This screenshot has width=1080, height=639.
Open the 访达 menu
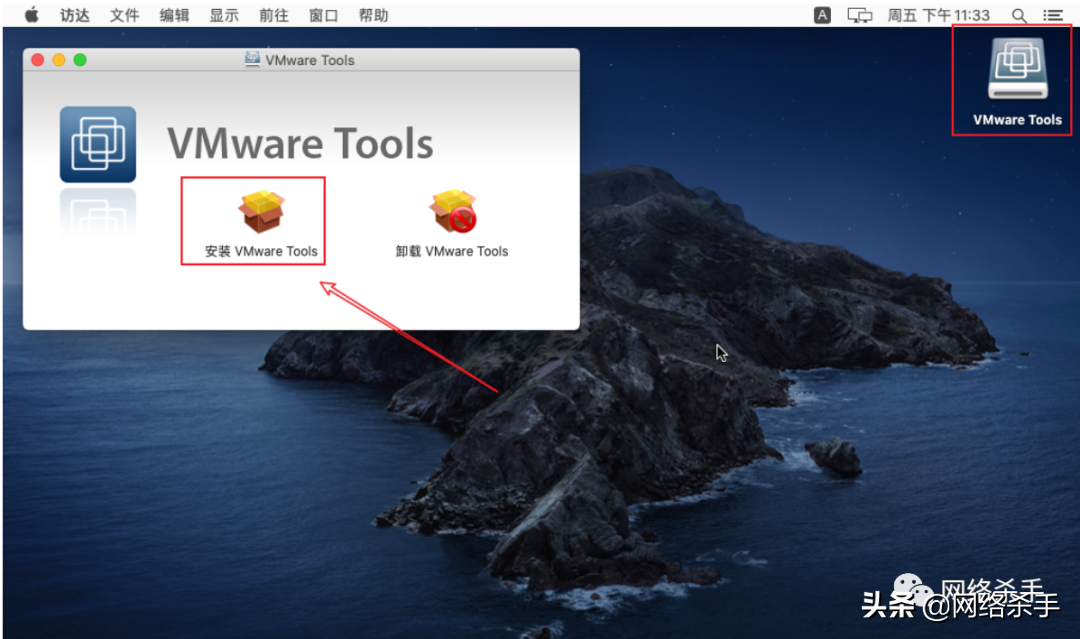74,15
